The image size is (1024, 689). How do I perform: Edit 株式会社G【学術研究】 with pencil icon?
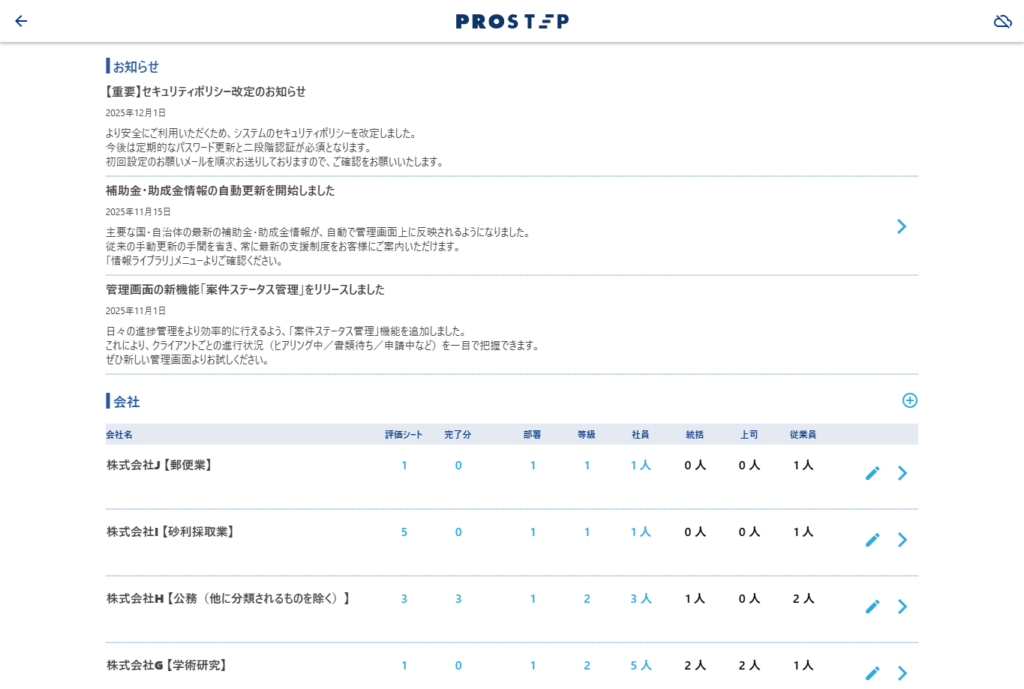(872, 673)
